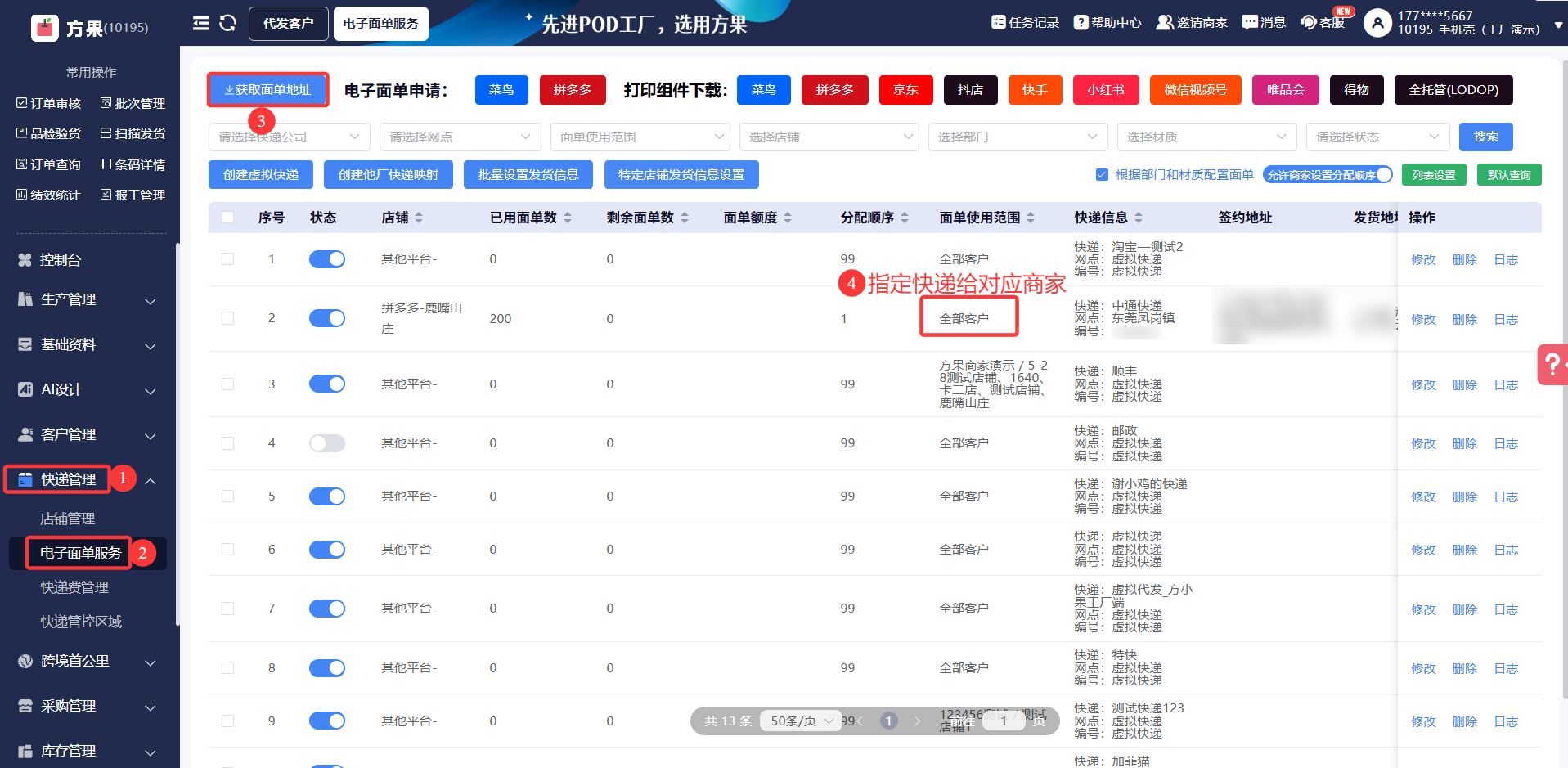The image size is (1568, 768).
Task: Enable the status switch in row 4
Action: click(327, 443)
